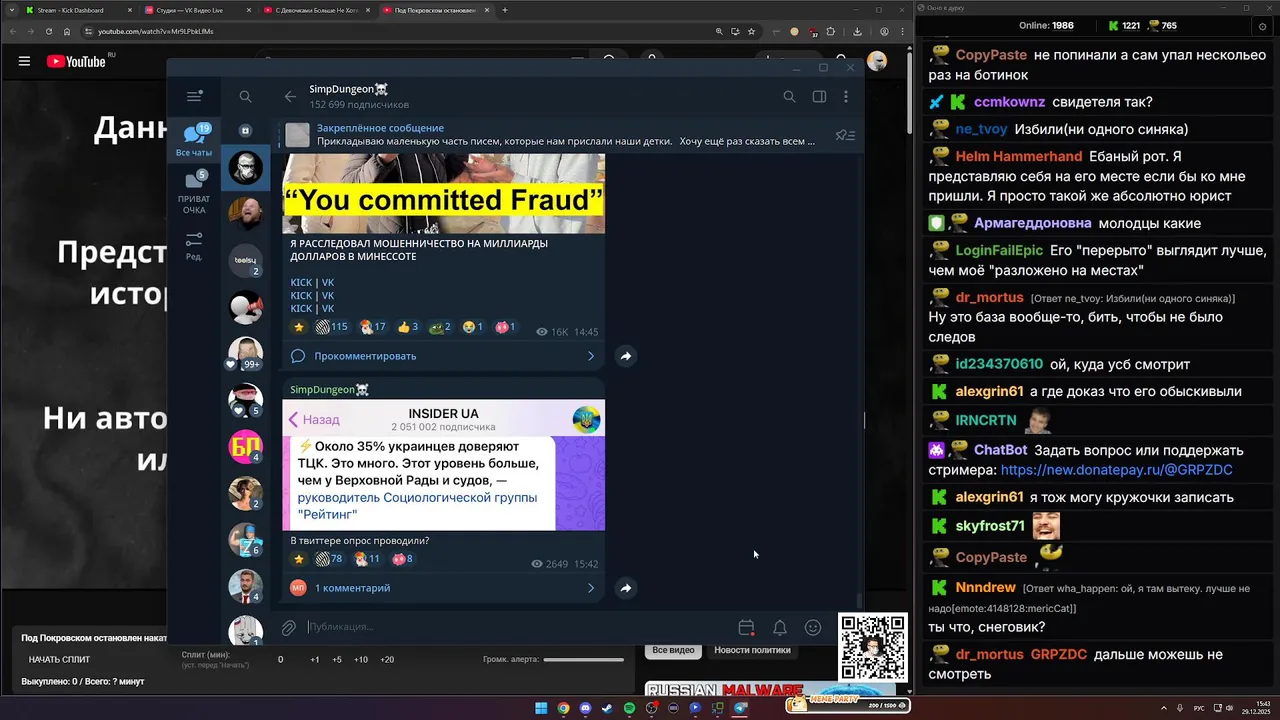This screenshot has width=1280, height=720.
Task: Expand comments chevron on 'Прокомментировать' row
Action: (x=590, y=356)
